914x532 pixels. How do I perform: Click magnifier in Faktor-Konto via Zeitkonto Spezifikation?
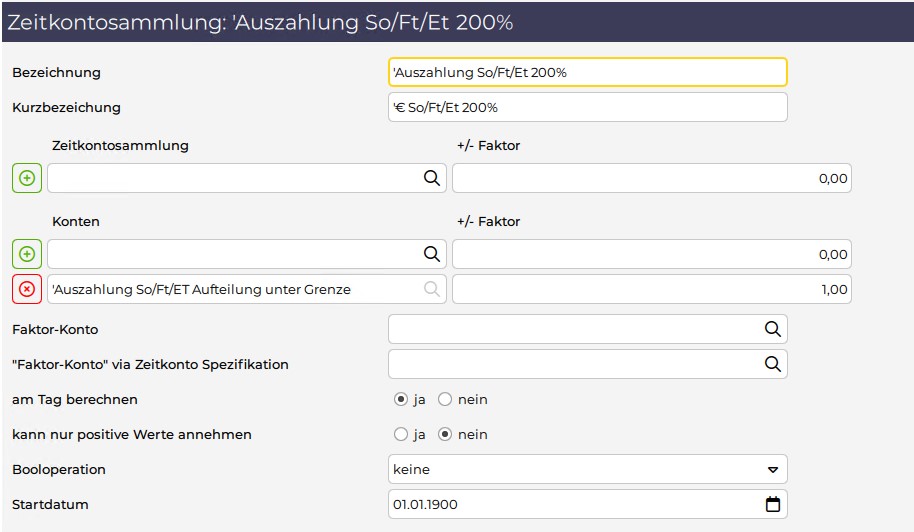pos(772,364)
